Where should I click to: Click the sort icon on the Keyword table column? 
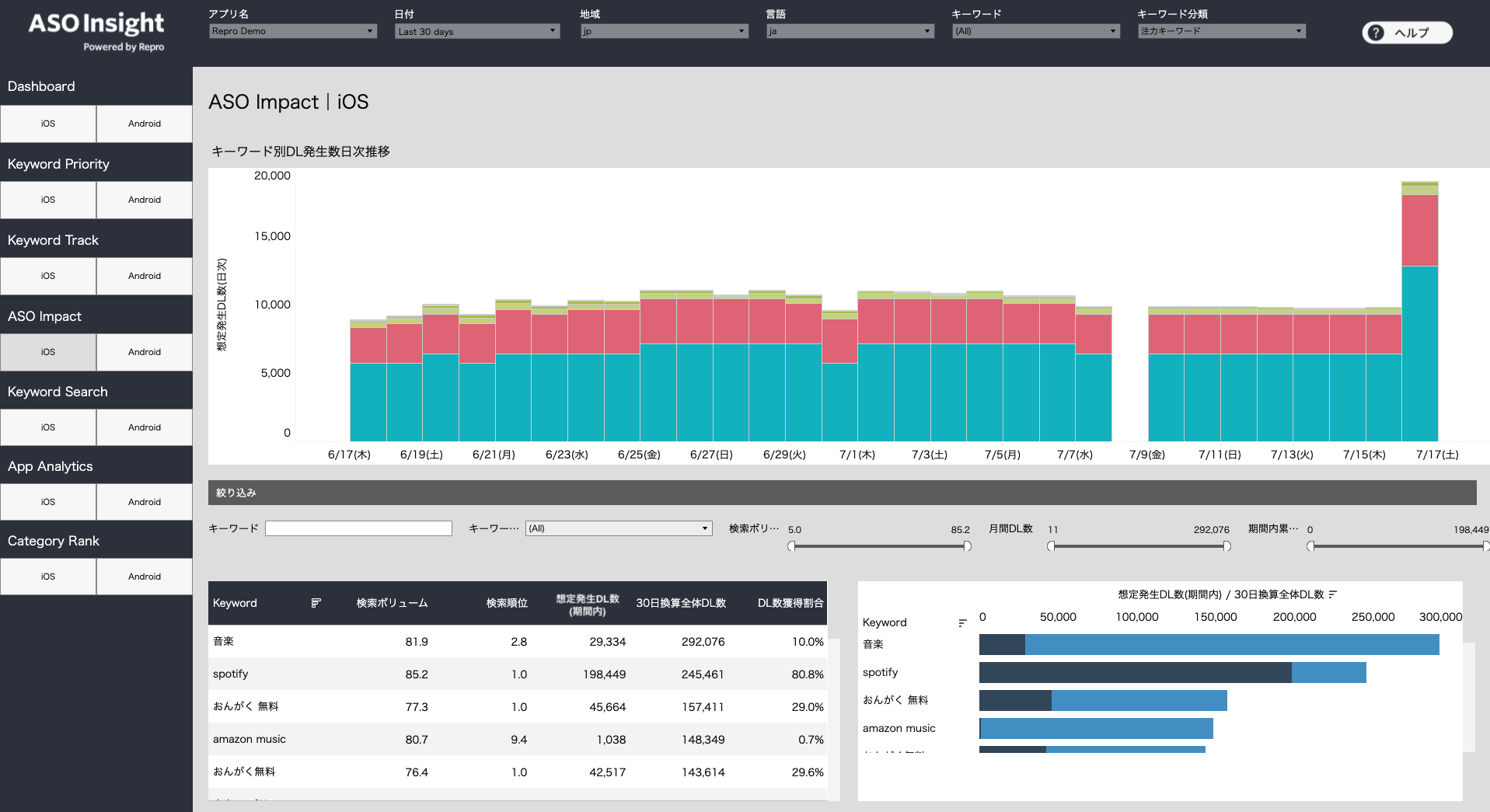point(316,602)
